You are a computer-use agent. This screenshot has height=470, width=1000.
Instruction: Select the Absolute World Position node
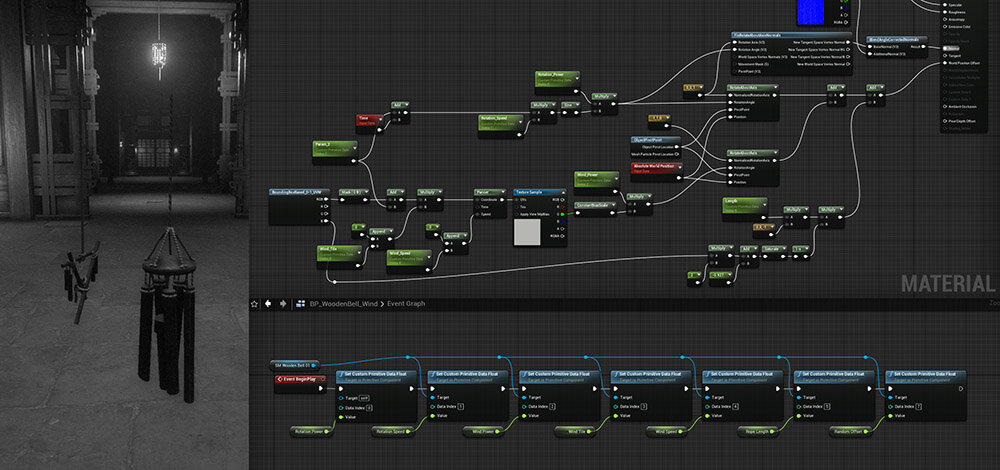(657, 172)
